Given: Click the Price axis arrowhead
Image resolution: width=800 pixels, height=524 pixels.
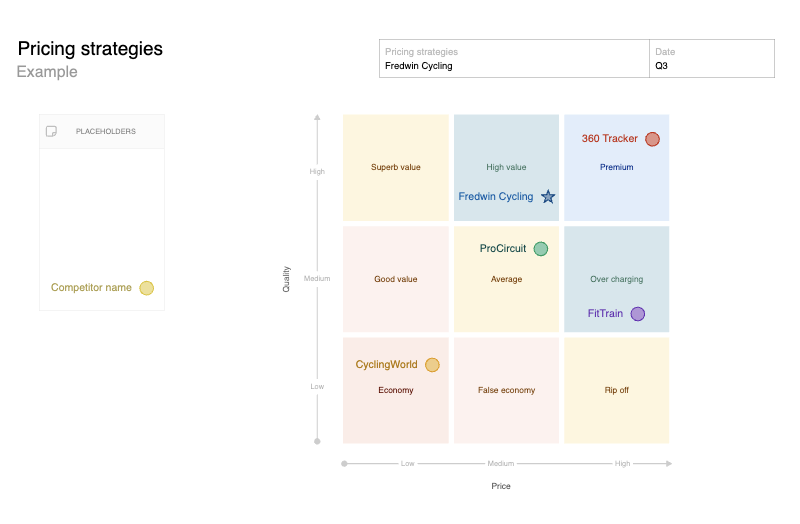Looking at the screenshot, I should point(669,463).
